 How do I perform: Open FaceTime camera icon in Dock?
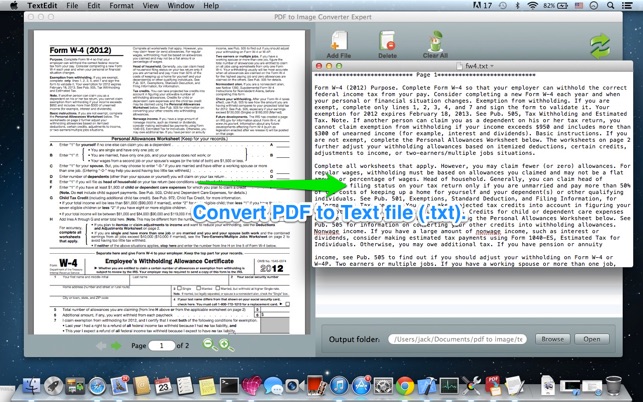pyautogui.click(x=294, y=386)
